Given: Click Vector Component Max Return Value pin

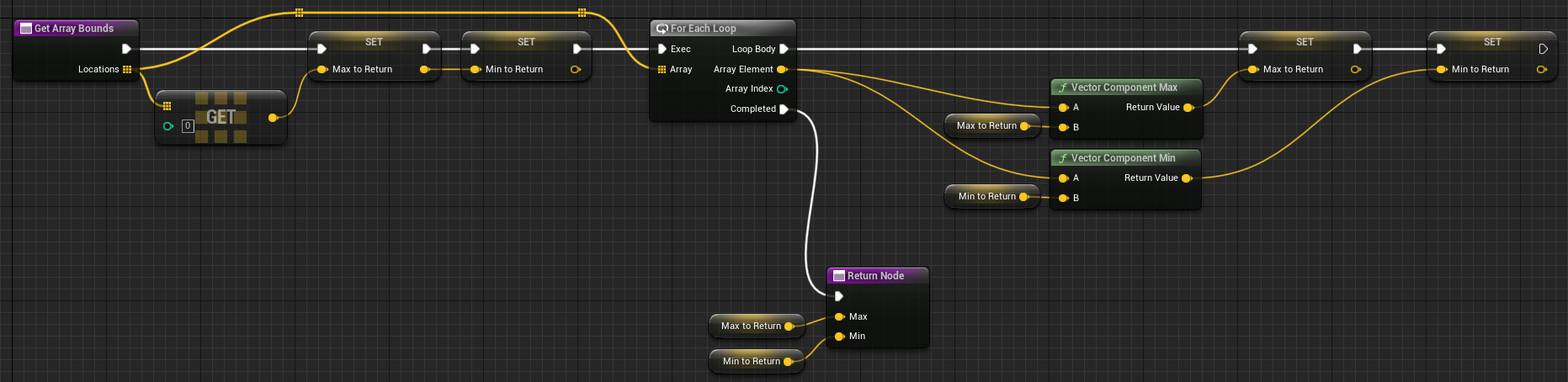Looking at the screenshot, I should click(x=1188, y=108).
